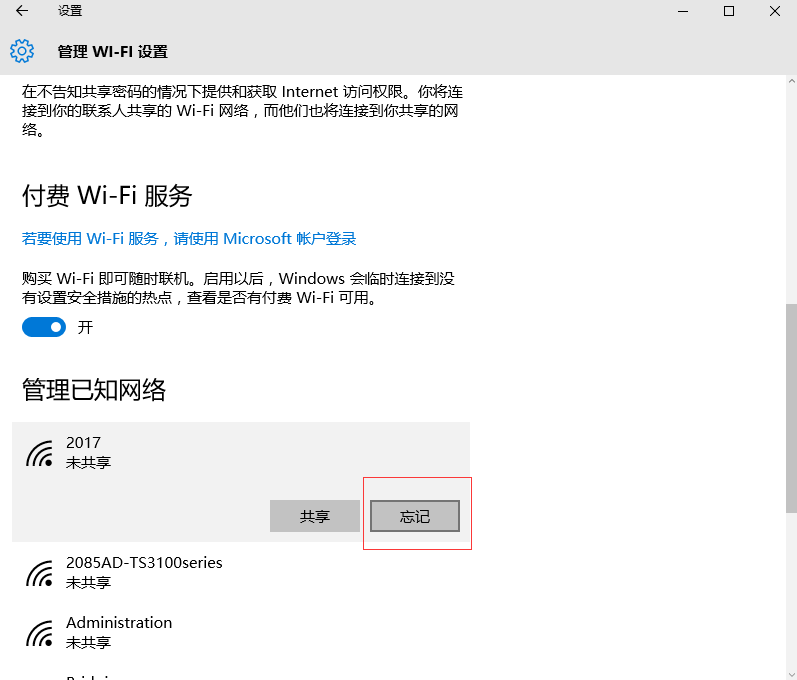Click the settings gear icon
Image resolution: width=797 pixels, height=680 pixels.
pyautogui.click(x=22, y=51)
